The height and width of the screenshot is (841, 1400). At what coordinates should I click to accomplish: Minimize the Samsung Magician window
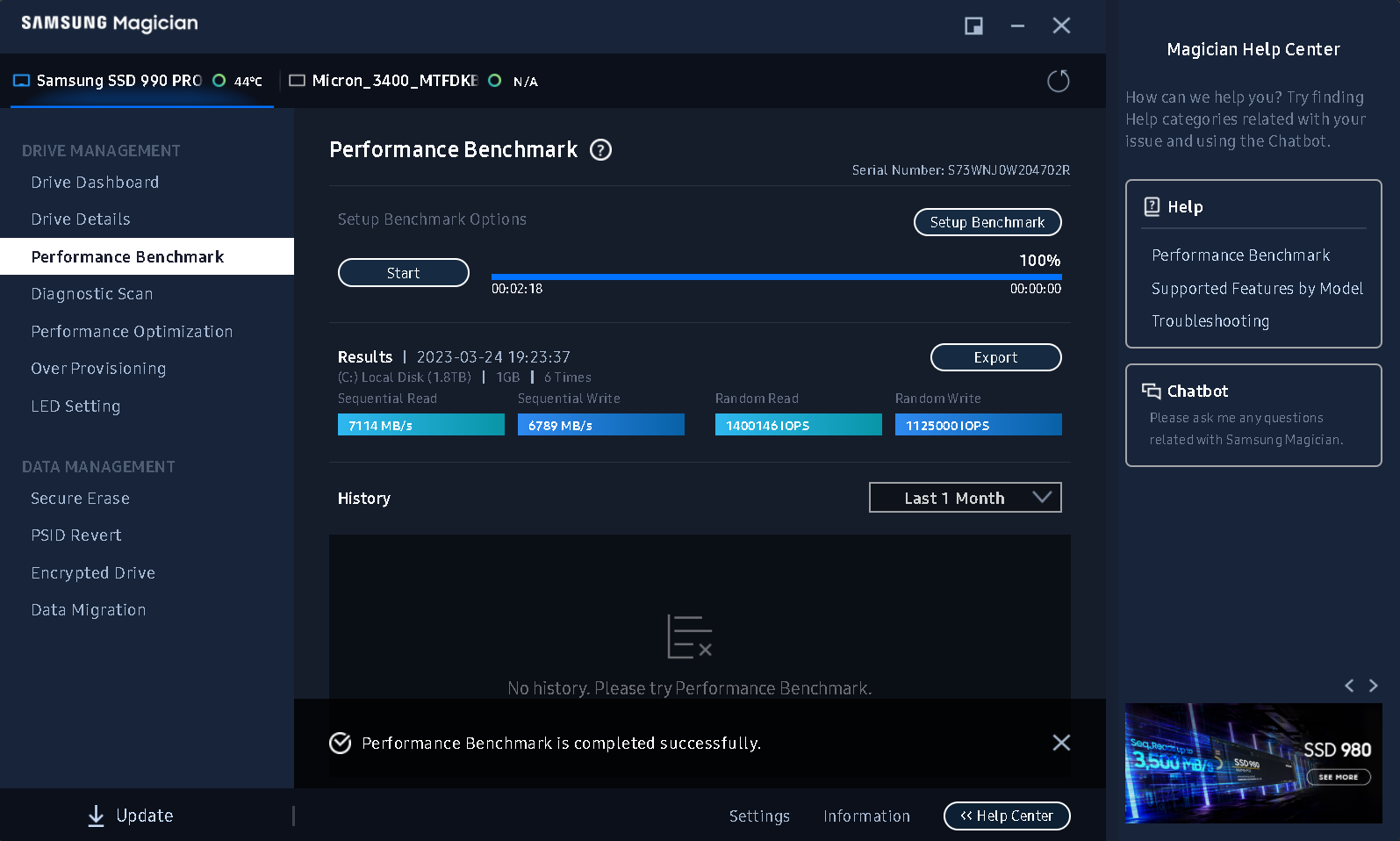click(x=1017, y=25)
